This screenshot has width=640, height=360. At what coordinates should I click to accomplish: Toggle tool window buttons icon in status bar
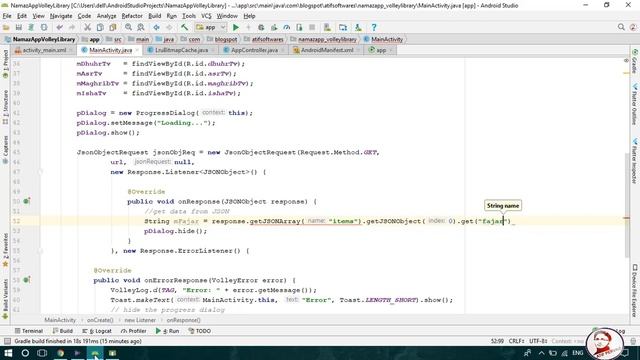(x=7, y=341)
